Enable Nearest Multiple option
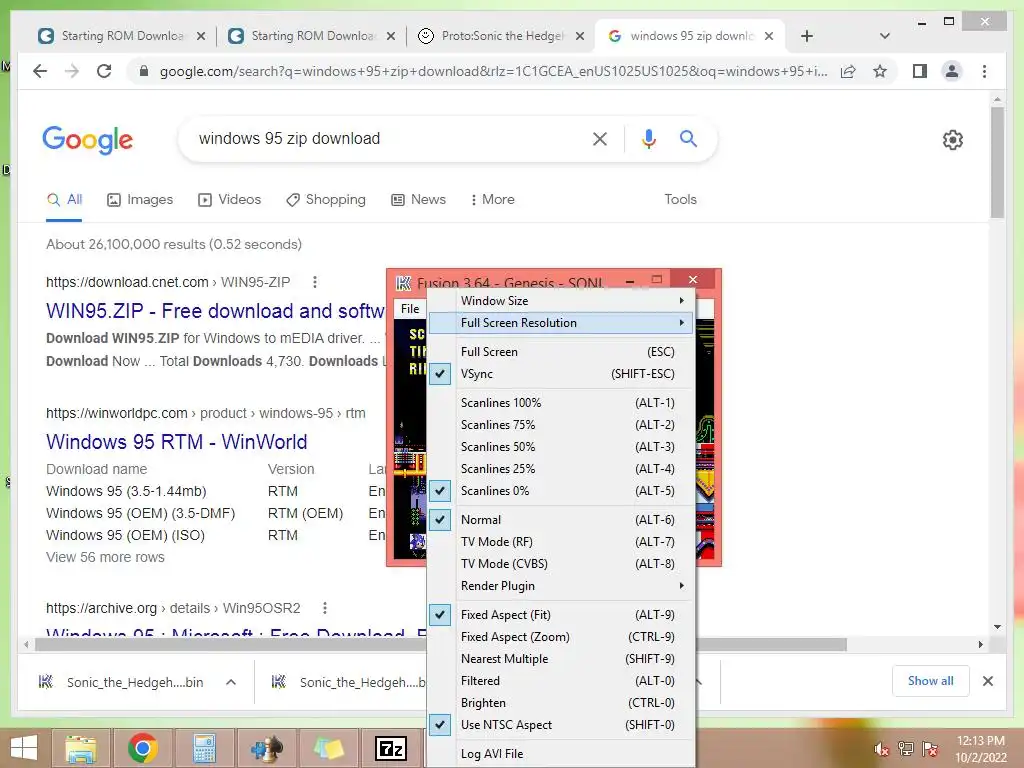This screenshot has height=768, width=1024. click(561, 659)
